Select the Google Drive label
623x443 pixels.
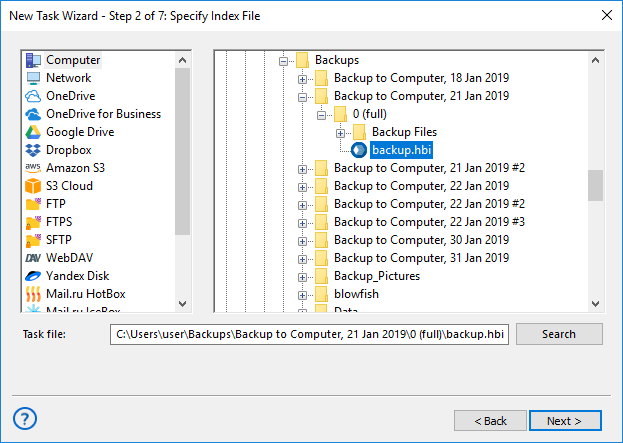tap(80, 132)
